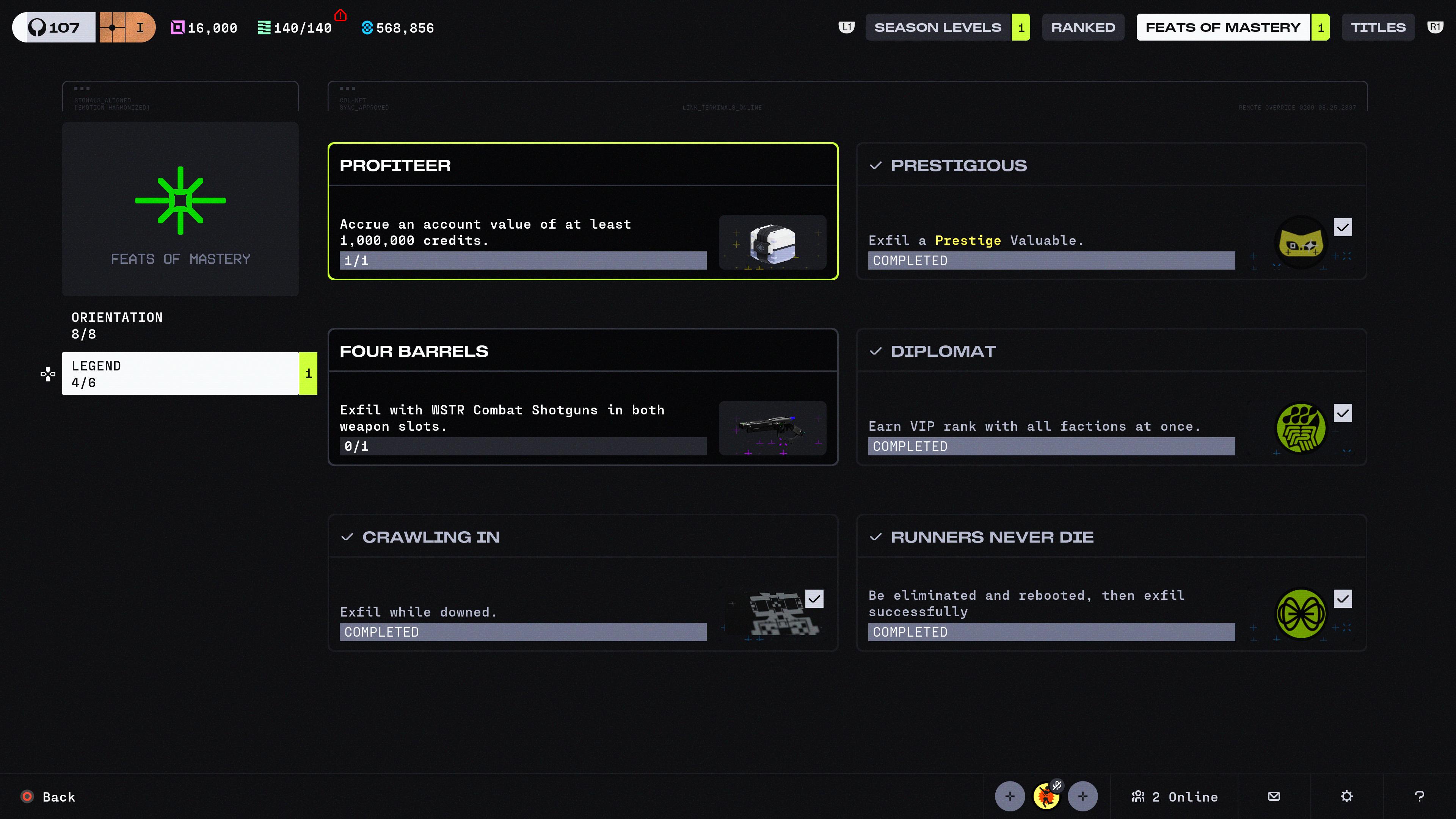Add a teammate with the left plus slot
The width and height of the screenshot is (1456, 819).
click(1010, 796)
